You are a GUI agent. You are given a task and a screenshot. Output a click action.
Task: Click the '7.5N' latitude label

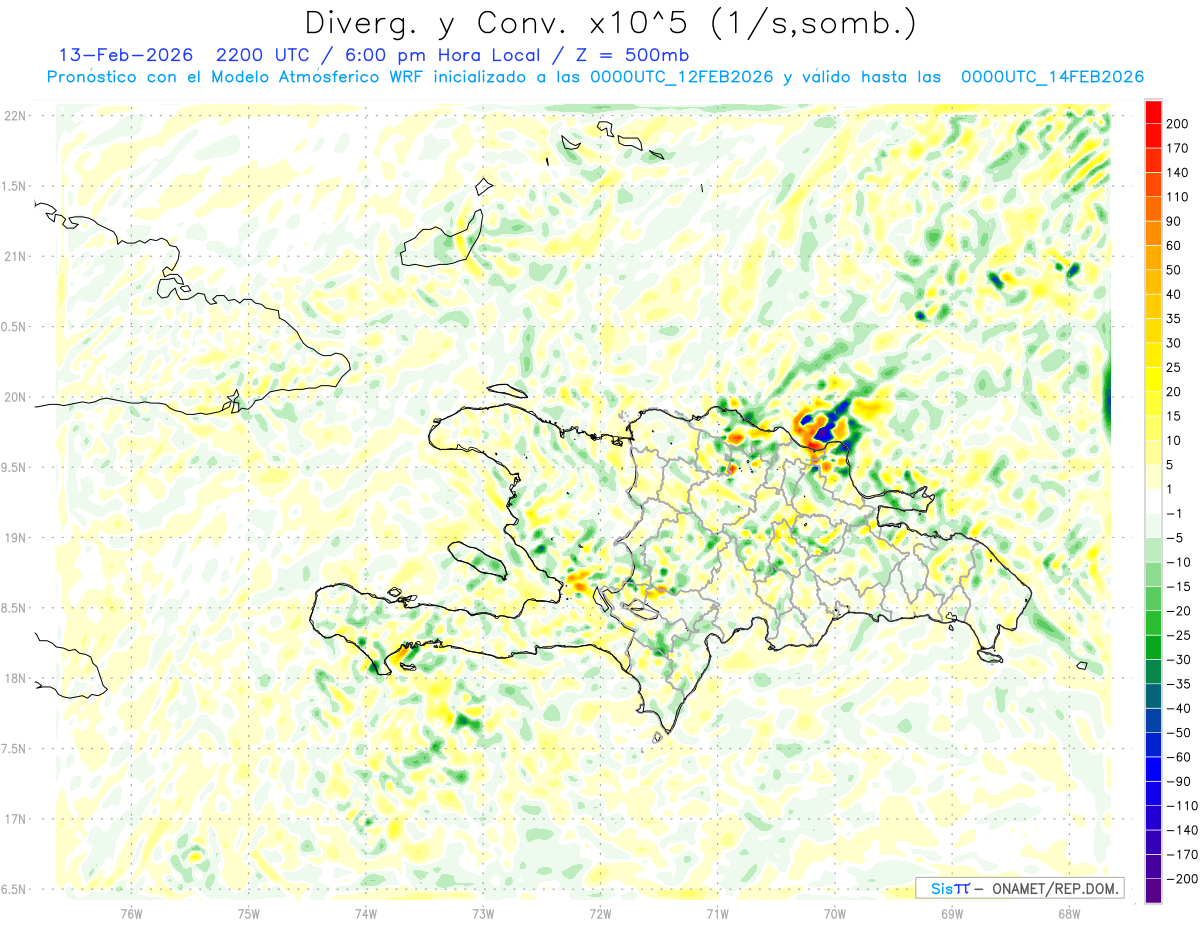click(x=14, y=749)
